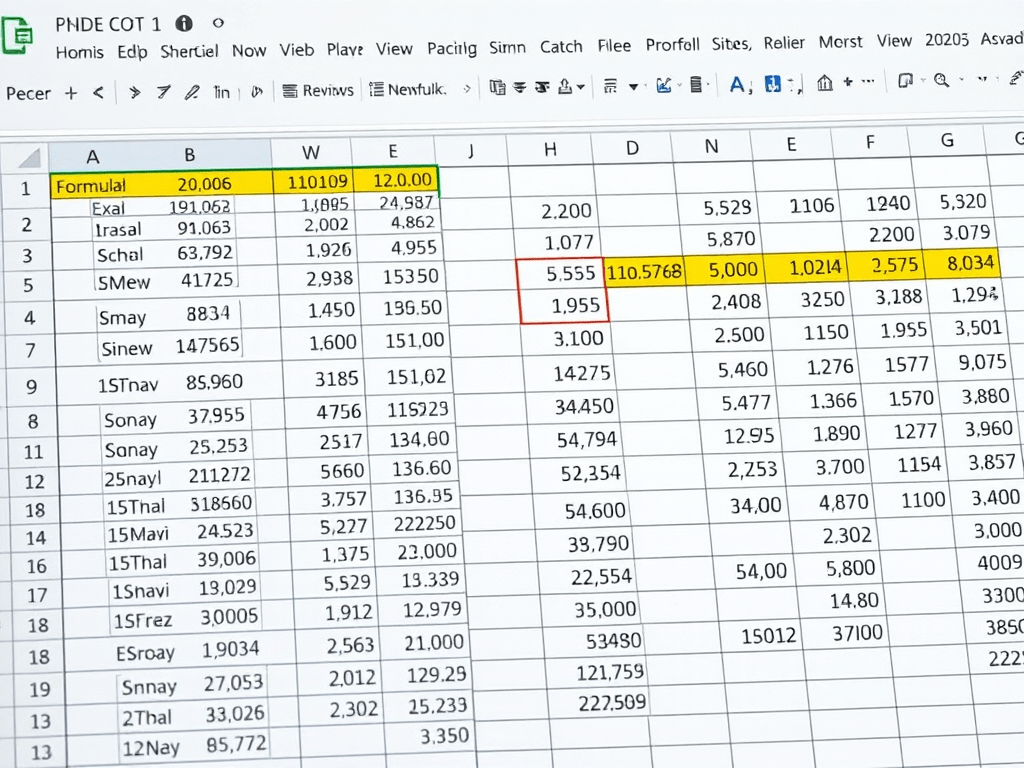Click the select-all corner triangle

[30, 157]
